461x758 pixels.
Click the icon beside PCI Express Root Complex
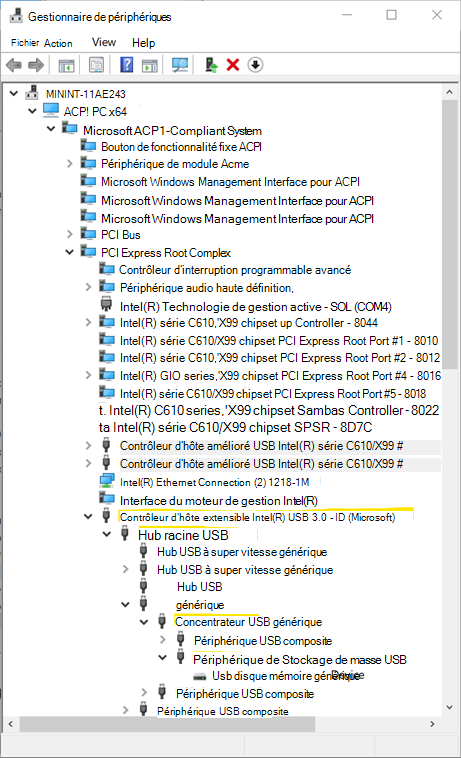coord(88,251)
